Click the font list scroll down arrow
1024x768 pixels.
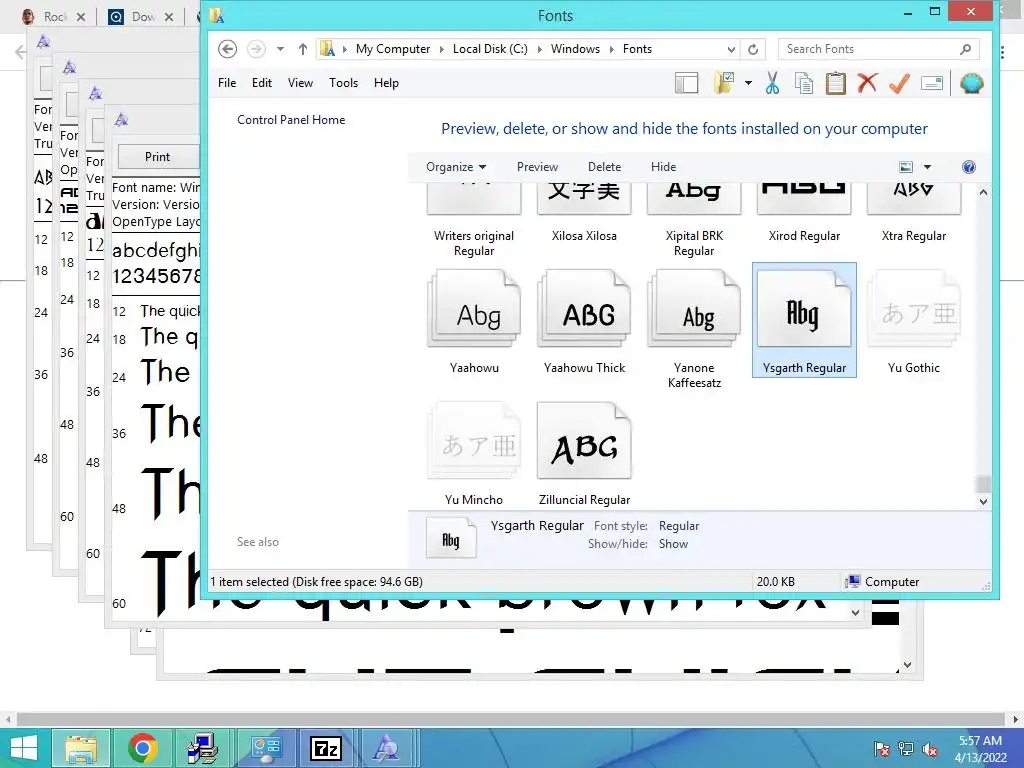(984, 502)
